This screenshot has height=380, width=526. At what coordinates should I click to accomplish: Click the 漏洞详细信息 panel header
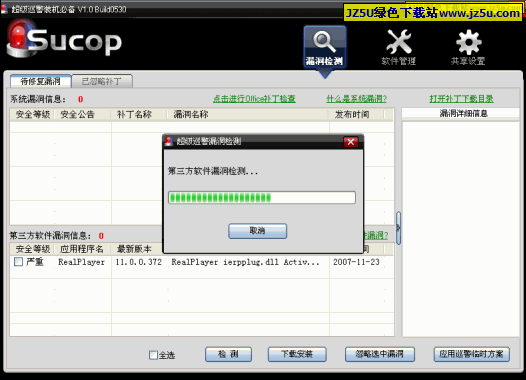(461, 114)
